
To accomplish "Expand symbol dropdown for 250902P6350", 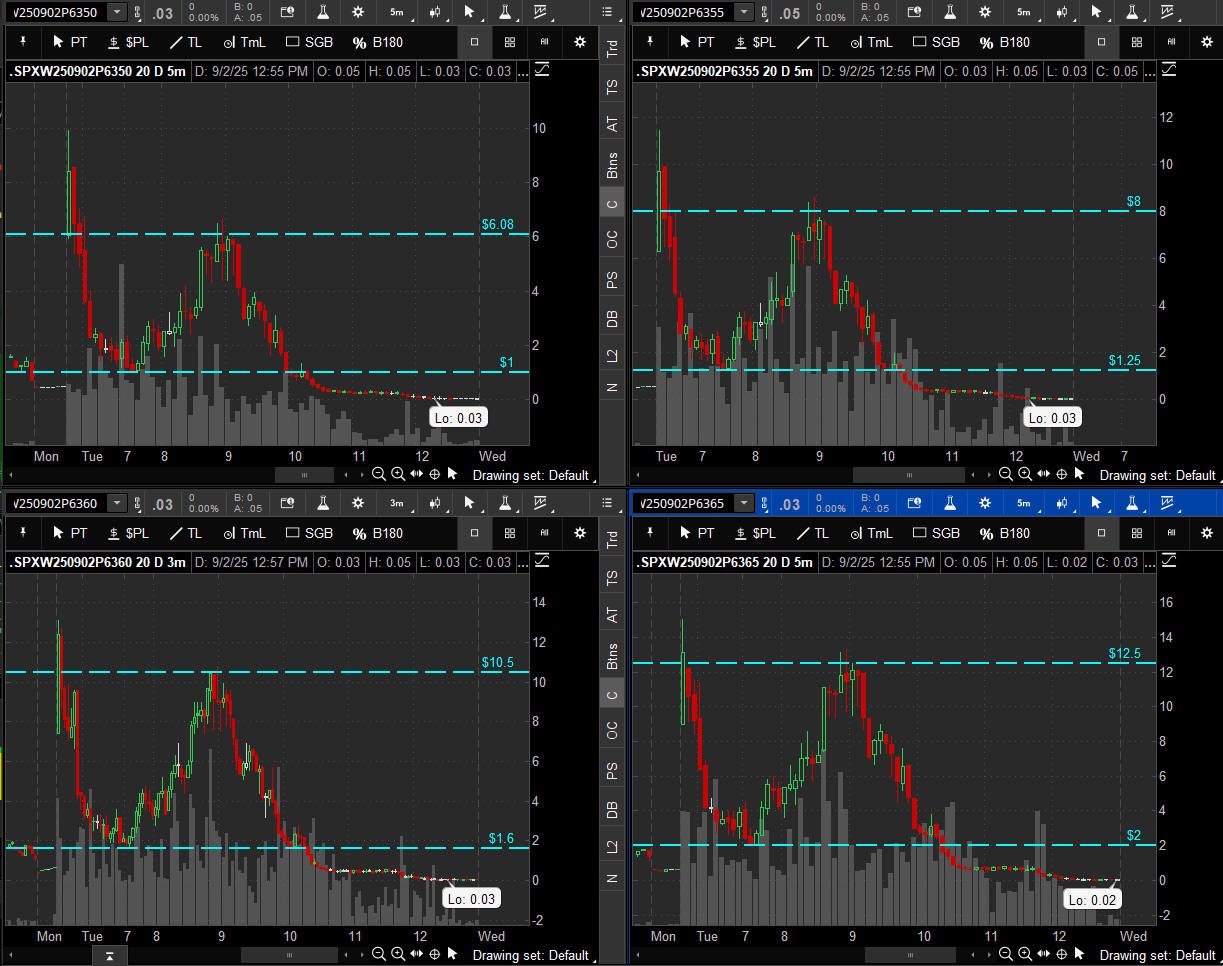I will pyautogui.click(x=117, y=12).
